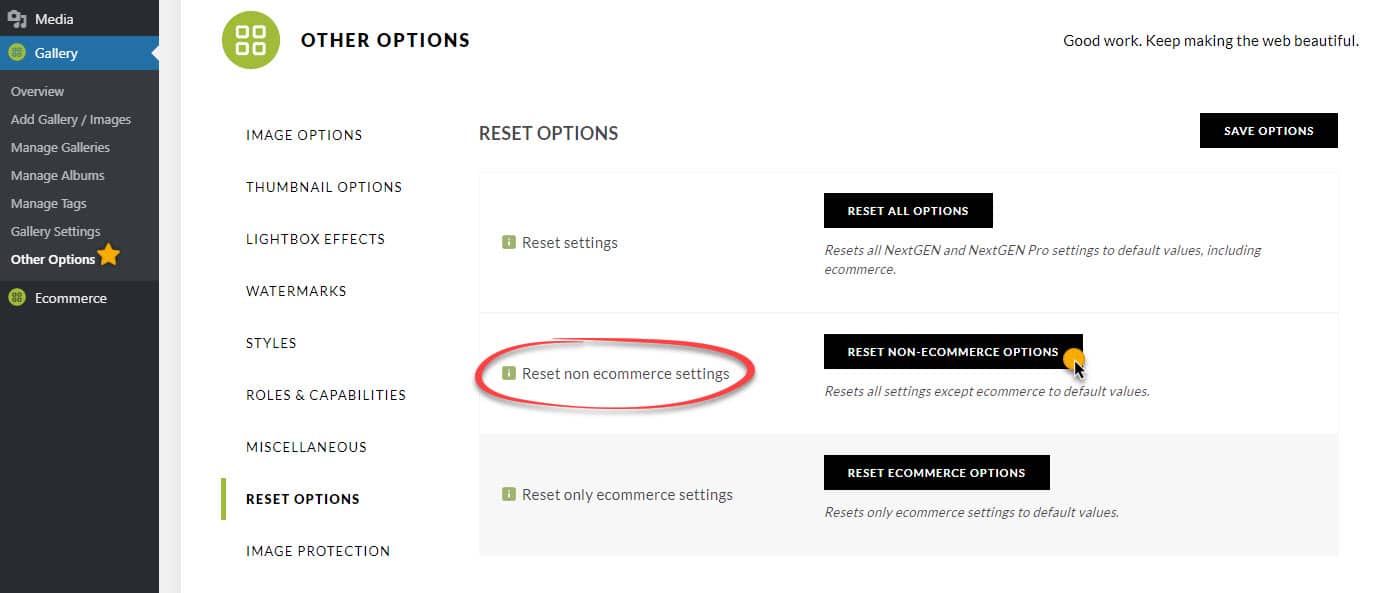
Task: Open the Image Options tab
Action: 304,135
